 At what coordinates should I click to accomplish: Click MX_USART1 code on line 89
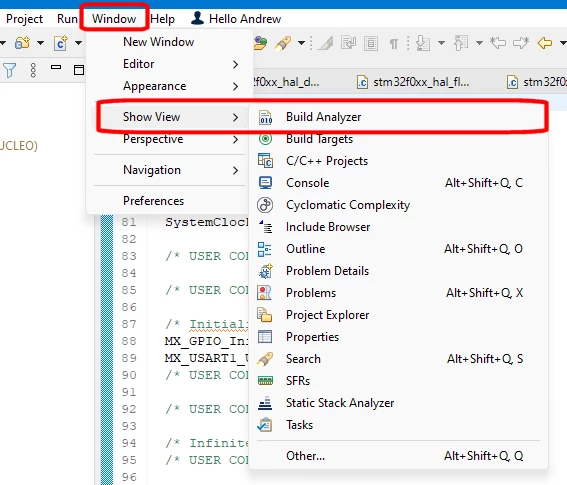(x=206, y=358)
